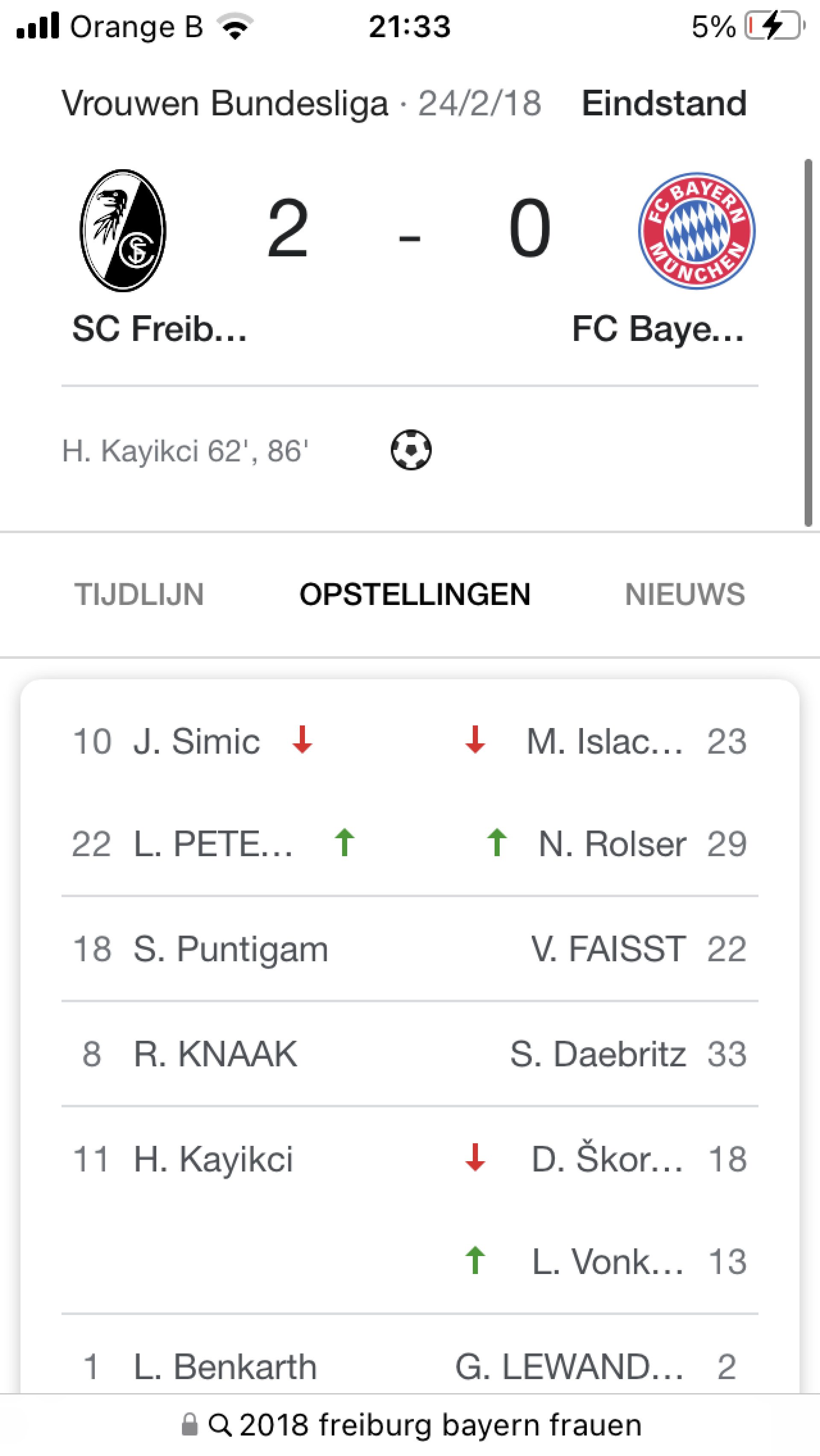Tap red arrow next to D. Škor…
This screenshot has height=1456, width=820.
pos(475,1157)
